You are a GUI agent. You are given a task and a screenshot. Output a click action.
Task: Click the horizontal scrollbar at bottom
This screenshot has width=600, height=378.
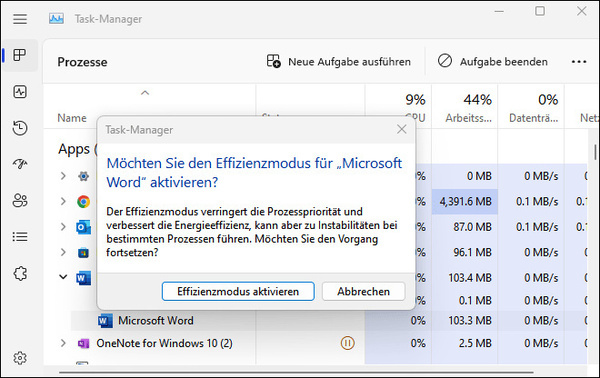point(296,372)
